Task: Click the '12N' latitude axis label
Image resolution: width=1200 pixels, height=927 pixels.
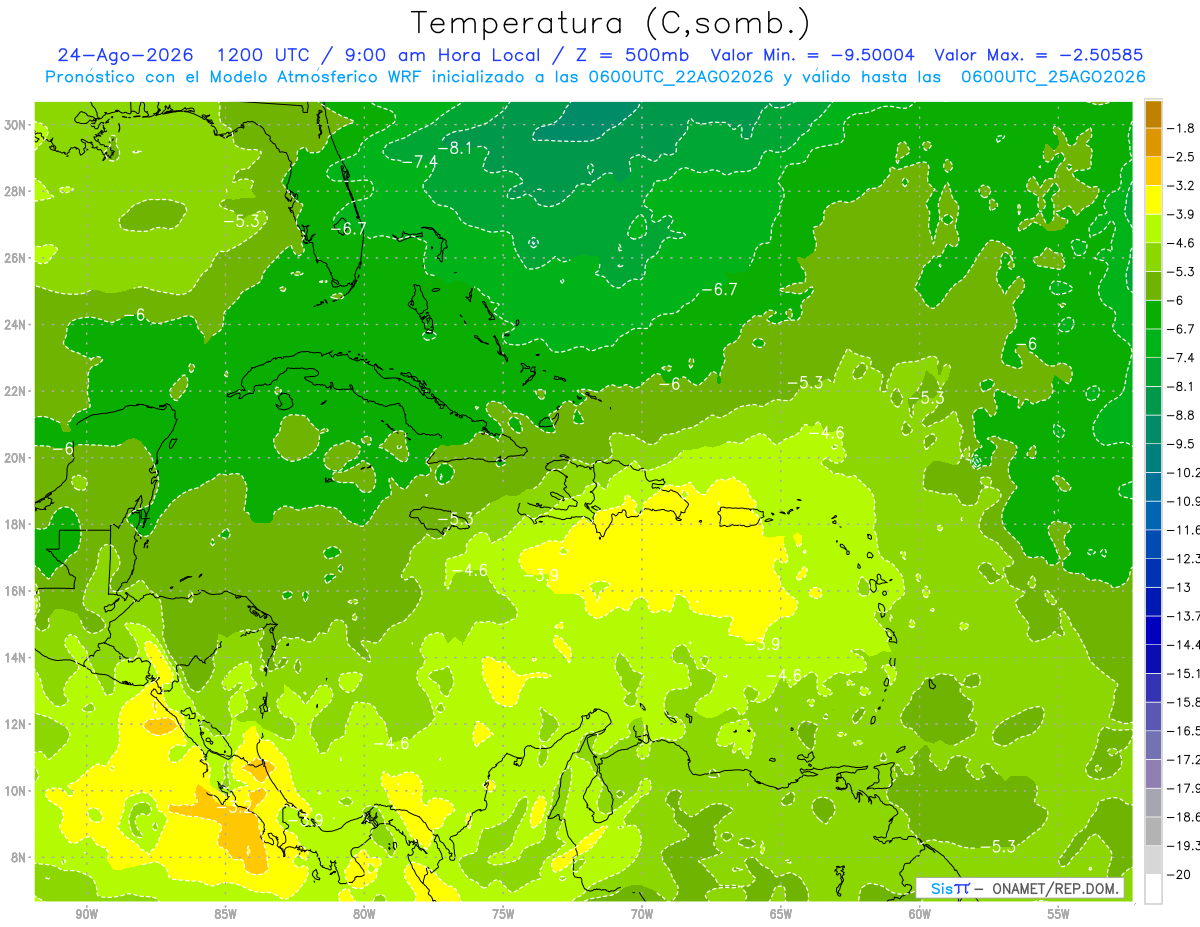Action: [17, 724]
